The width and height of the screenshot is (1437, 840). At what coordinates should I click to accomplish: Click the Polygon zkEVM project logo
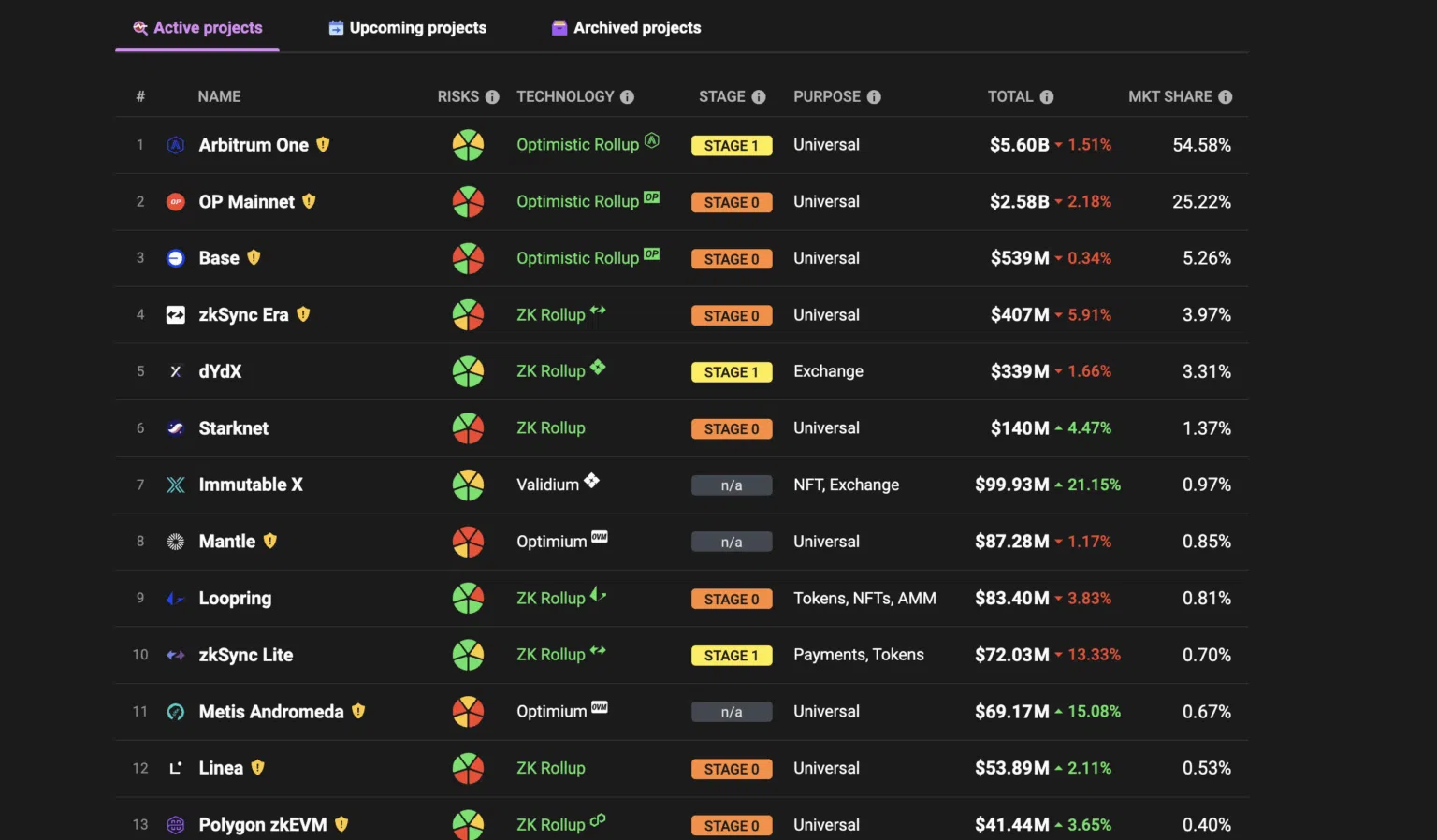pyautogui.click(x=175, y=825)
